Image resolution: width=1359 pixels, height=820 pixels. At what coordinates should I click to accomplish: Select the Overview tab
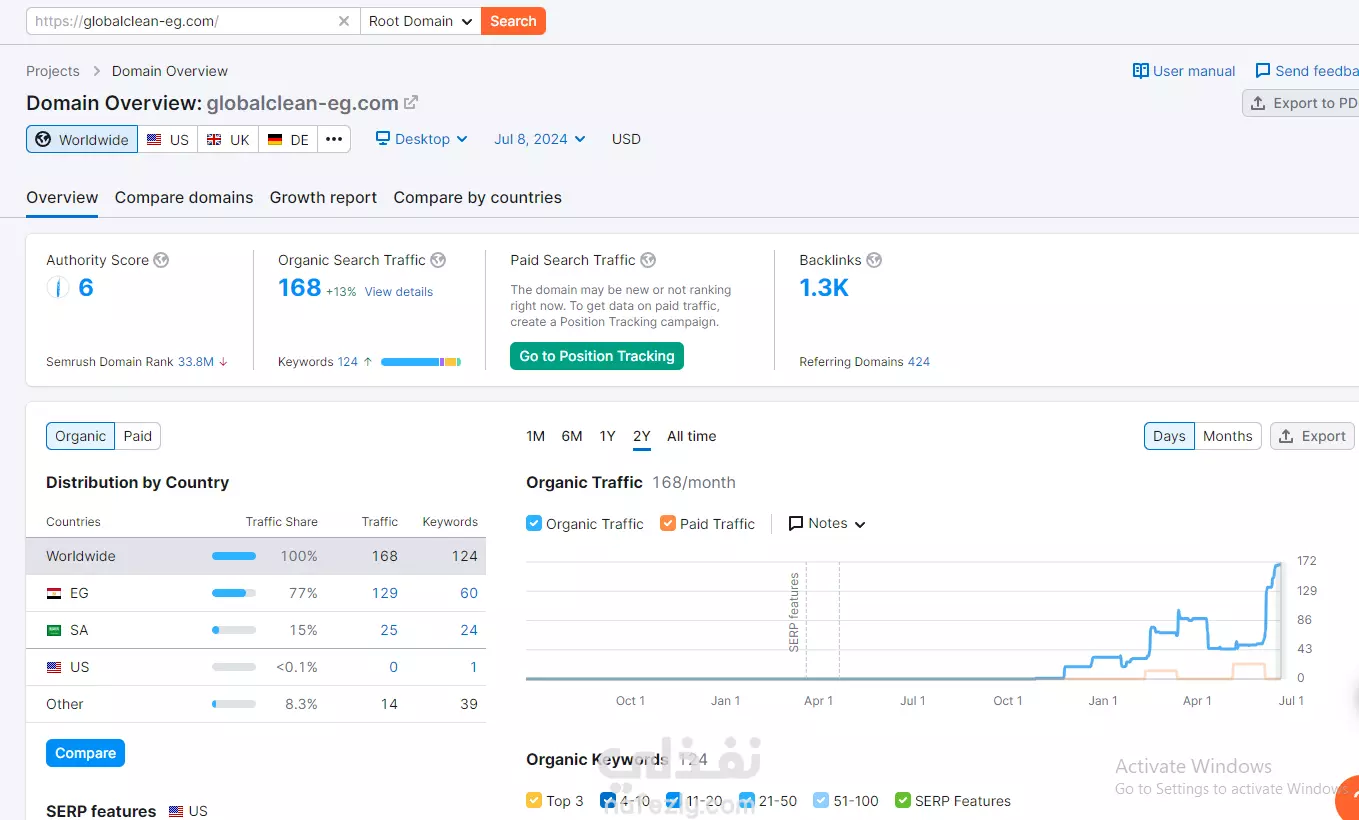coord(62,197)
